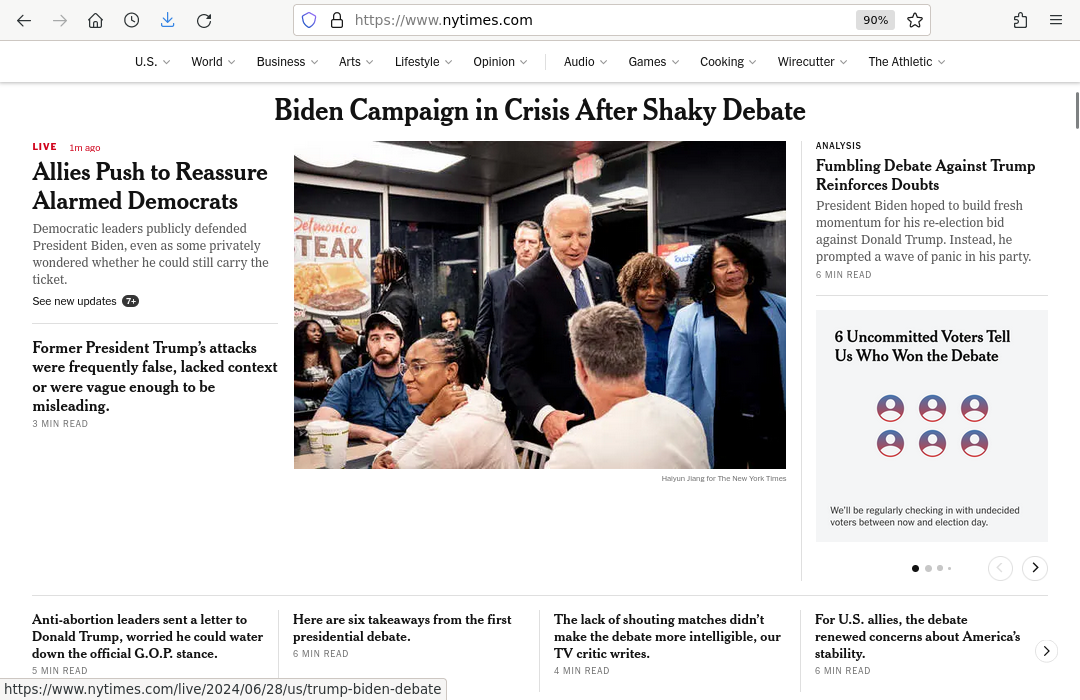Open the browser hamburger menu

point(1056,20)
